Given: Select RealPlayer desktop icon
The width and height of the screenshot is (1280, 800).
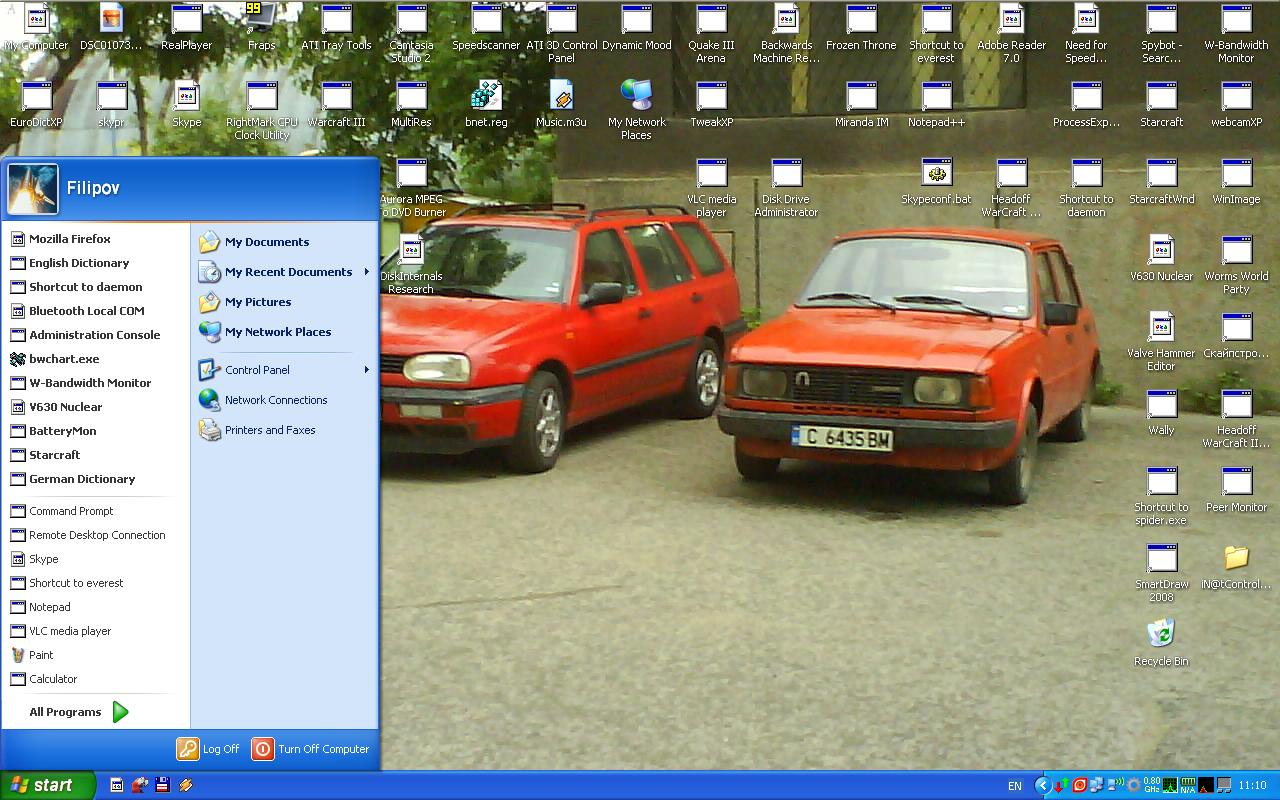Looking at the screenshot, I should (x=187, y=28).
